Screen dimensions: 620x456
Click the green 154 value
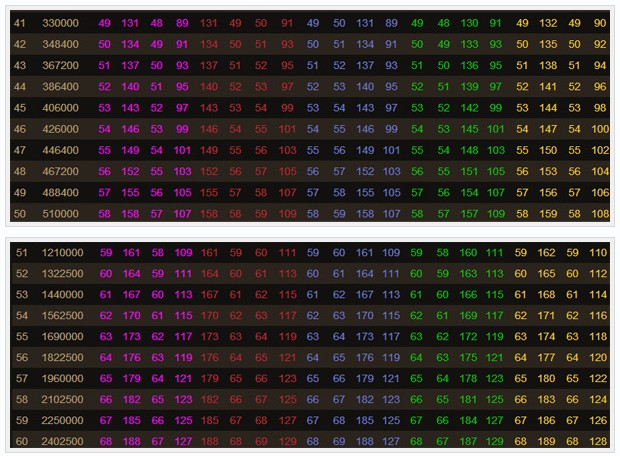(x=469, y=193)
